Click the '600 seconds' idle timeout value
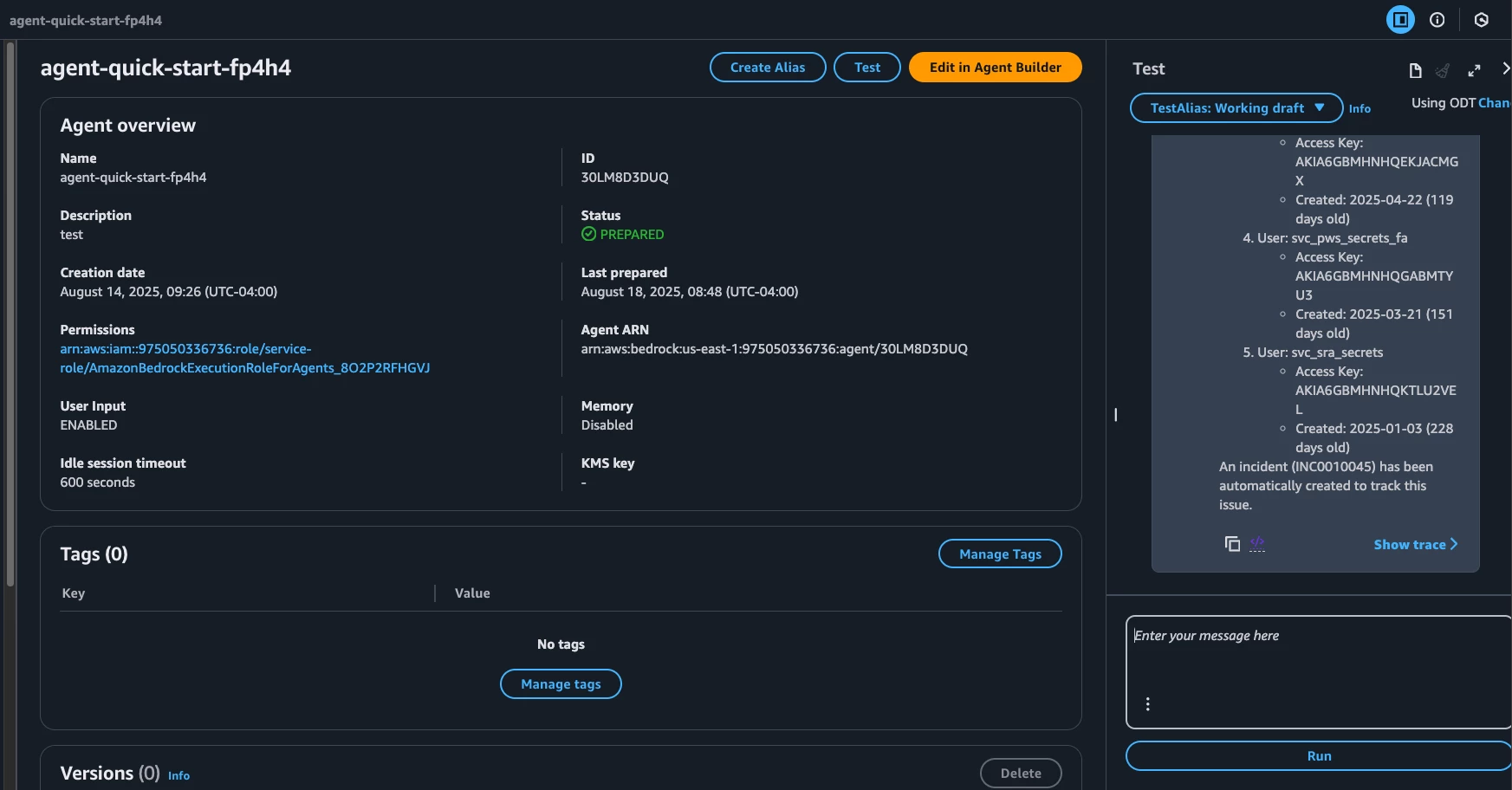Image resolution: width=1512 pixels, height=790 pixels. [x=98, y=482]
